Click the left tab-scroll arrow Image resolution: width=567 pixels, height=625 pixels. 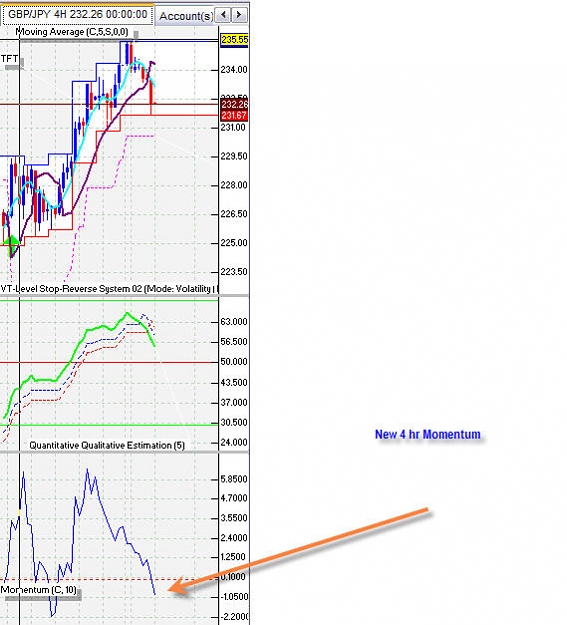point(223,15)
